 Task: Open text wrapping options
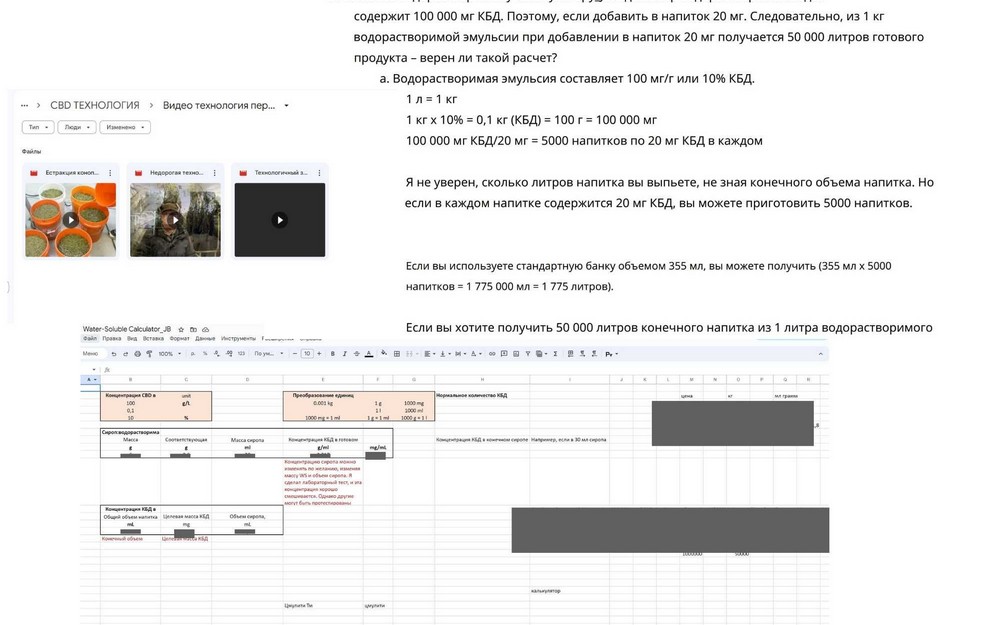coord(459,354)
